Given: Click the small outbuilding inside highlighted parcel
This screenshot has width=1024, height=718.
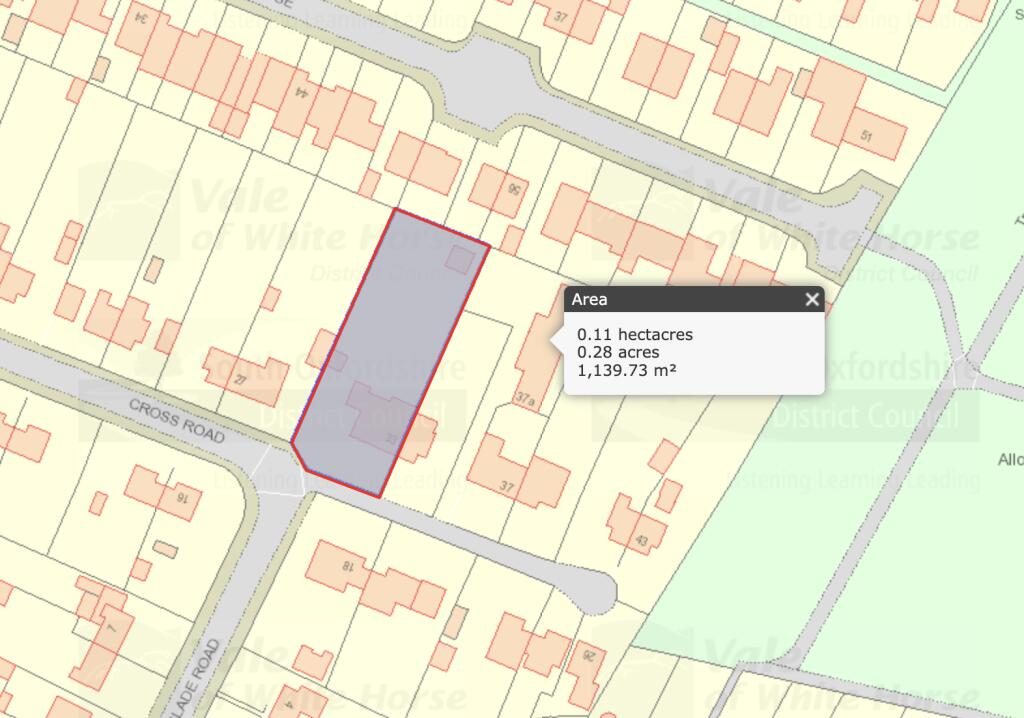Looking at the screenshot, I should point(460,259).
